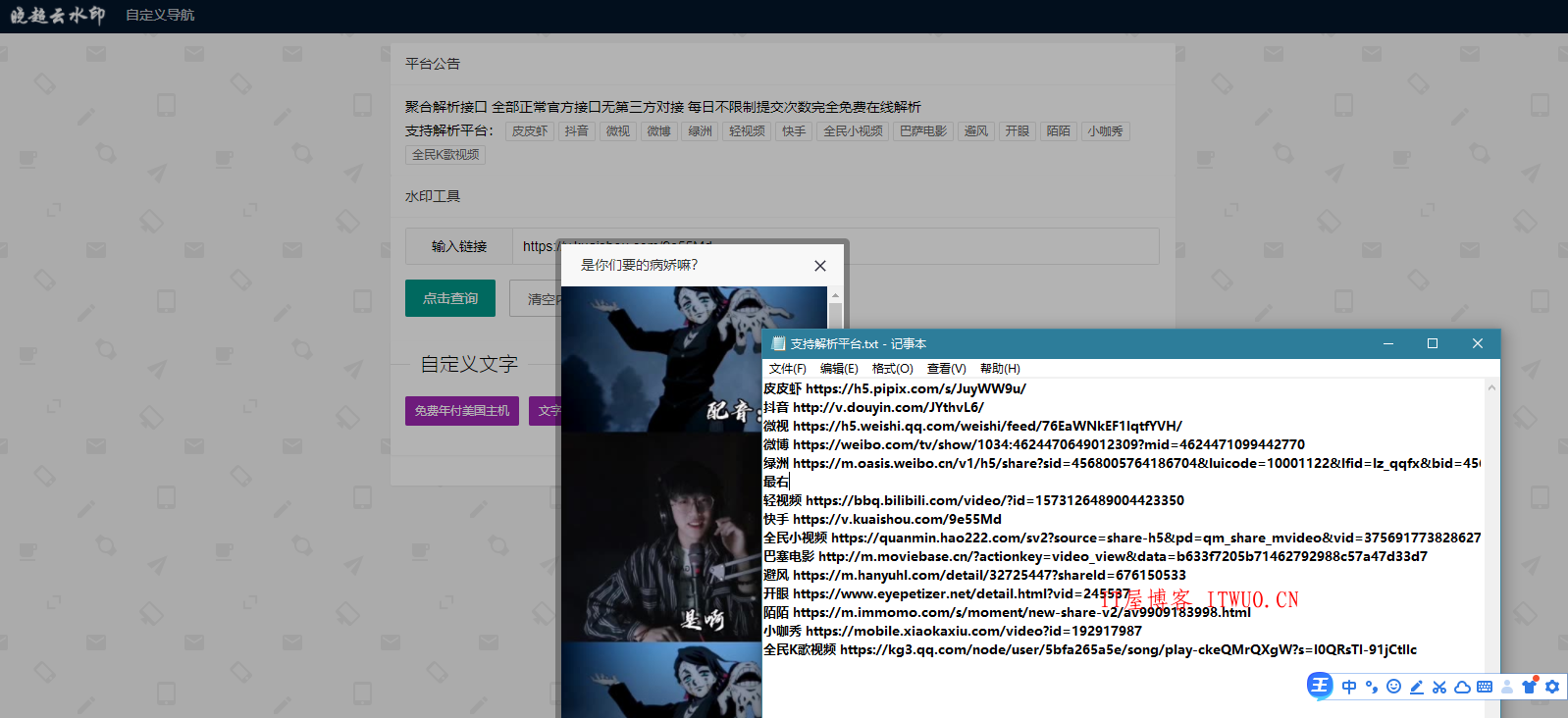Open the 查看(V) menu in Notepad

coord(947,369)
